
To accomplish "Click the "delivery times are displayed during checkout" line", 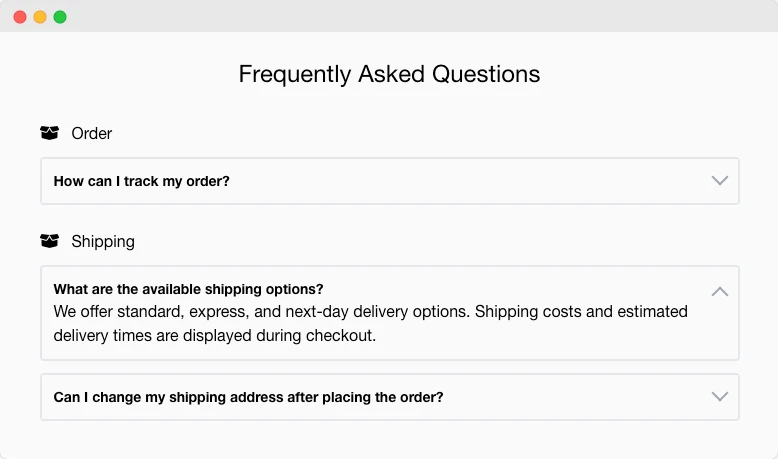I will pyautogui.click(x=214, y=336).
